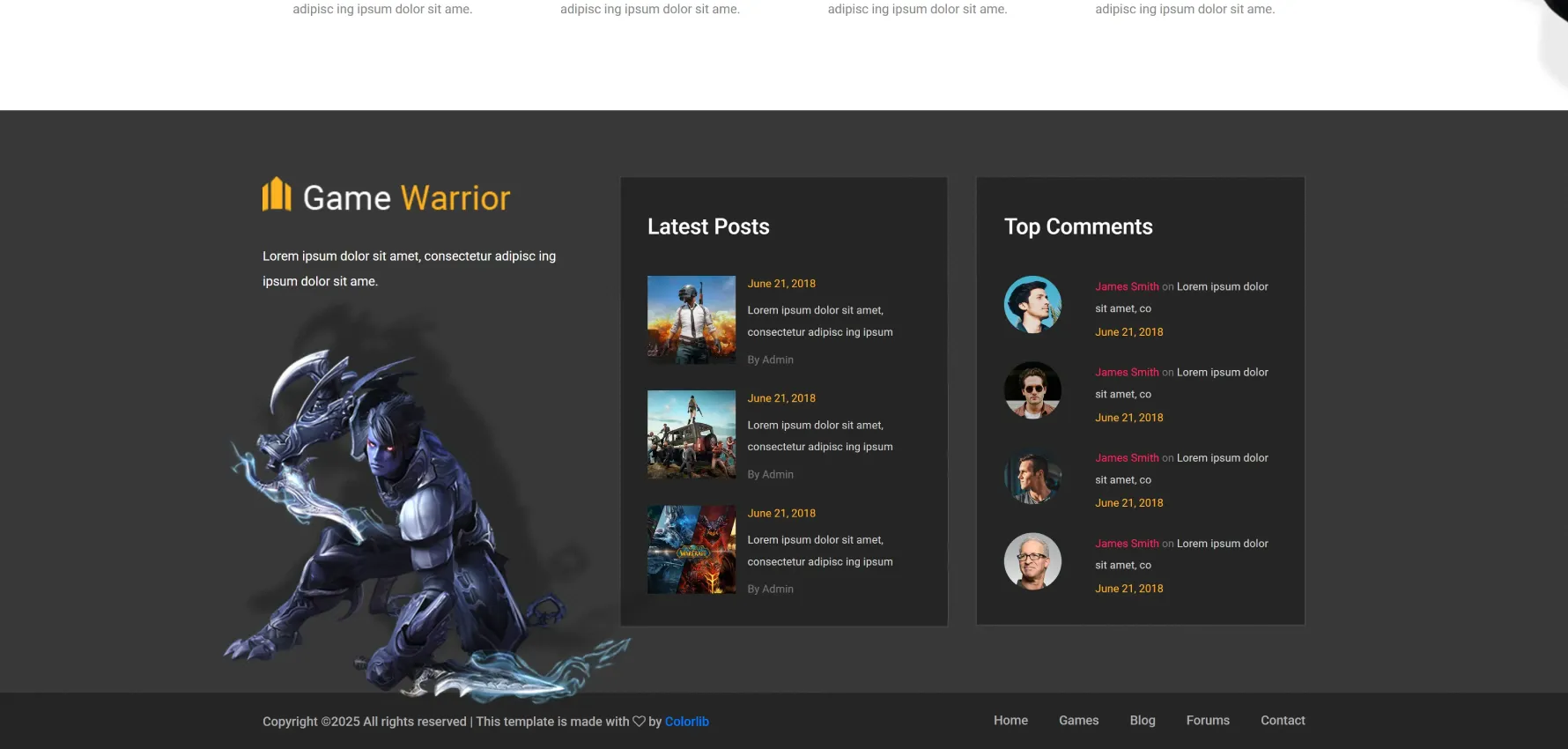Open the jeep squad post thumbnail
The image size is (1568, 749).
click(692, 434)
